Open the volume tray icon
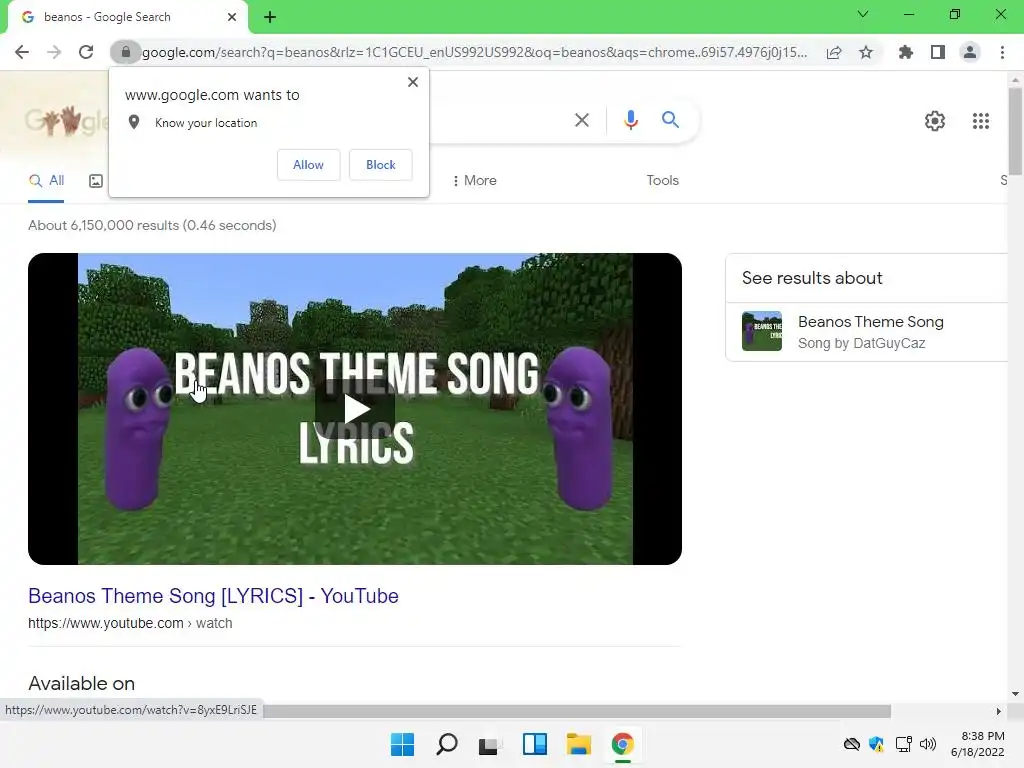This screenshot has height=768, width=1024. (927, 744)
